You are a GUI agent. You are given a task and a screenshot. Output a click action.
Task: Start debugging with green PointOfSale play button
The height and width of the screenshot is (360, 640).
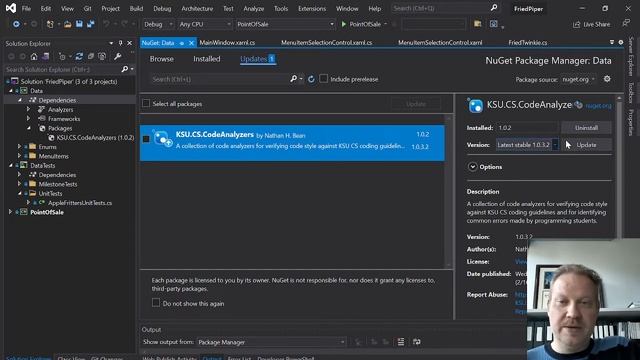point(361,24)
